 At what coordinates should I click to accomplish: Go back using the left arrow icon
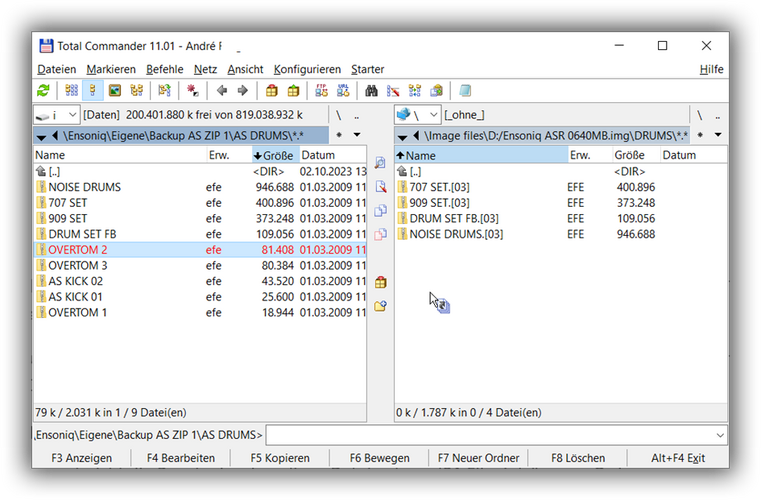click(x=222, y=91)
